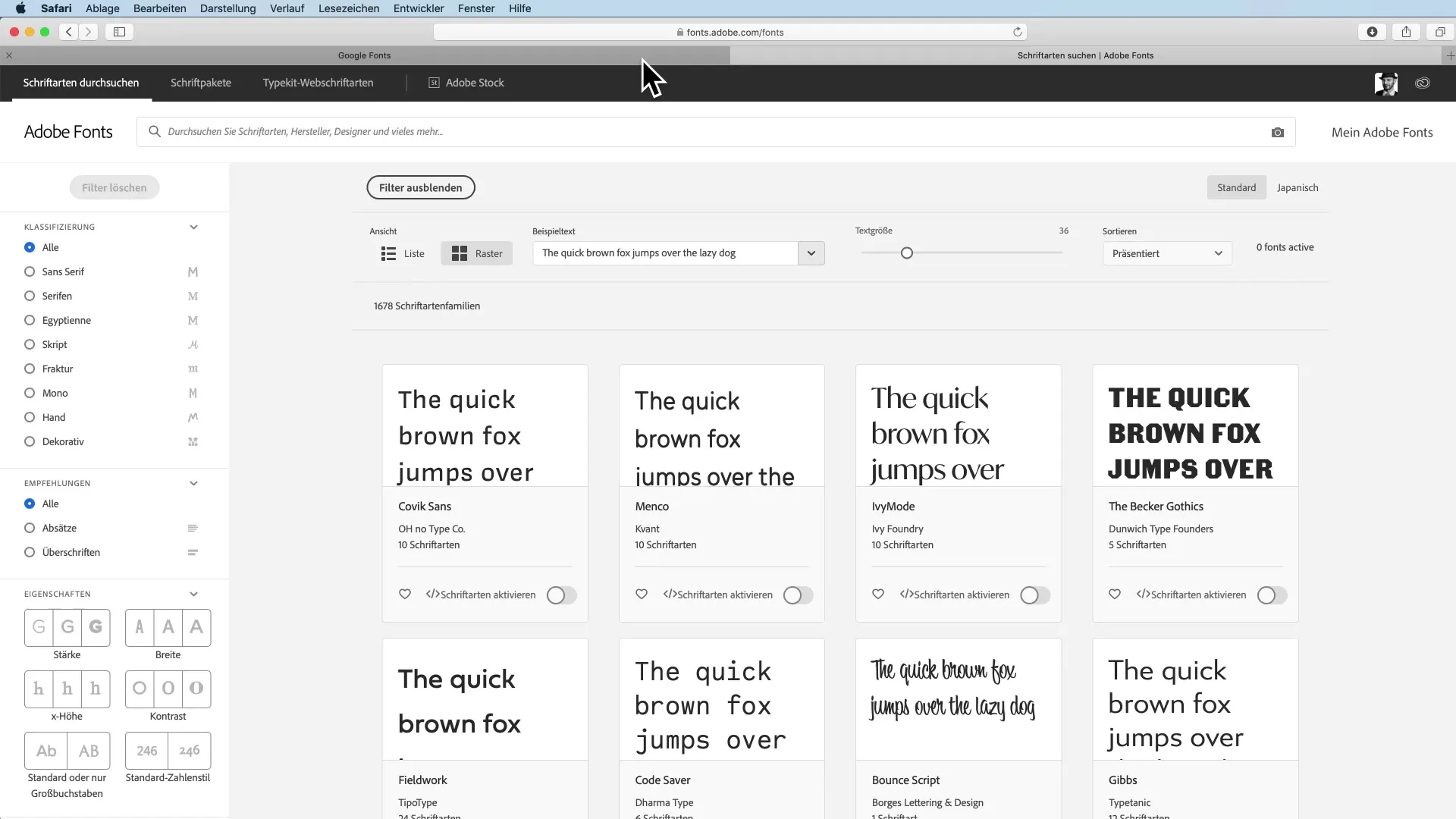Viewport: 1456px width, 819px height.
Task: Select the extended Breite width icon
Action: coord(196,627)
